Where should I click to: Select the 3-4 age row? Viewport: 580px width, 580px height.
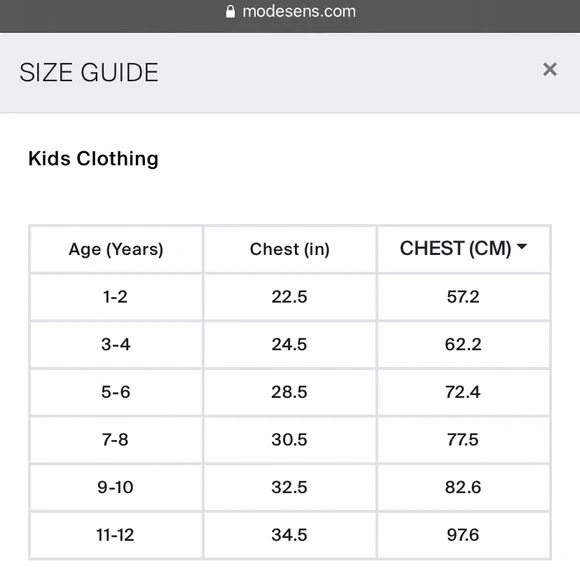point(290,344)
